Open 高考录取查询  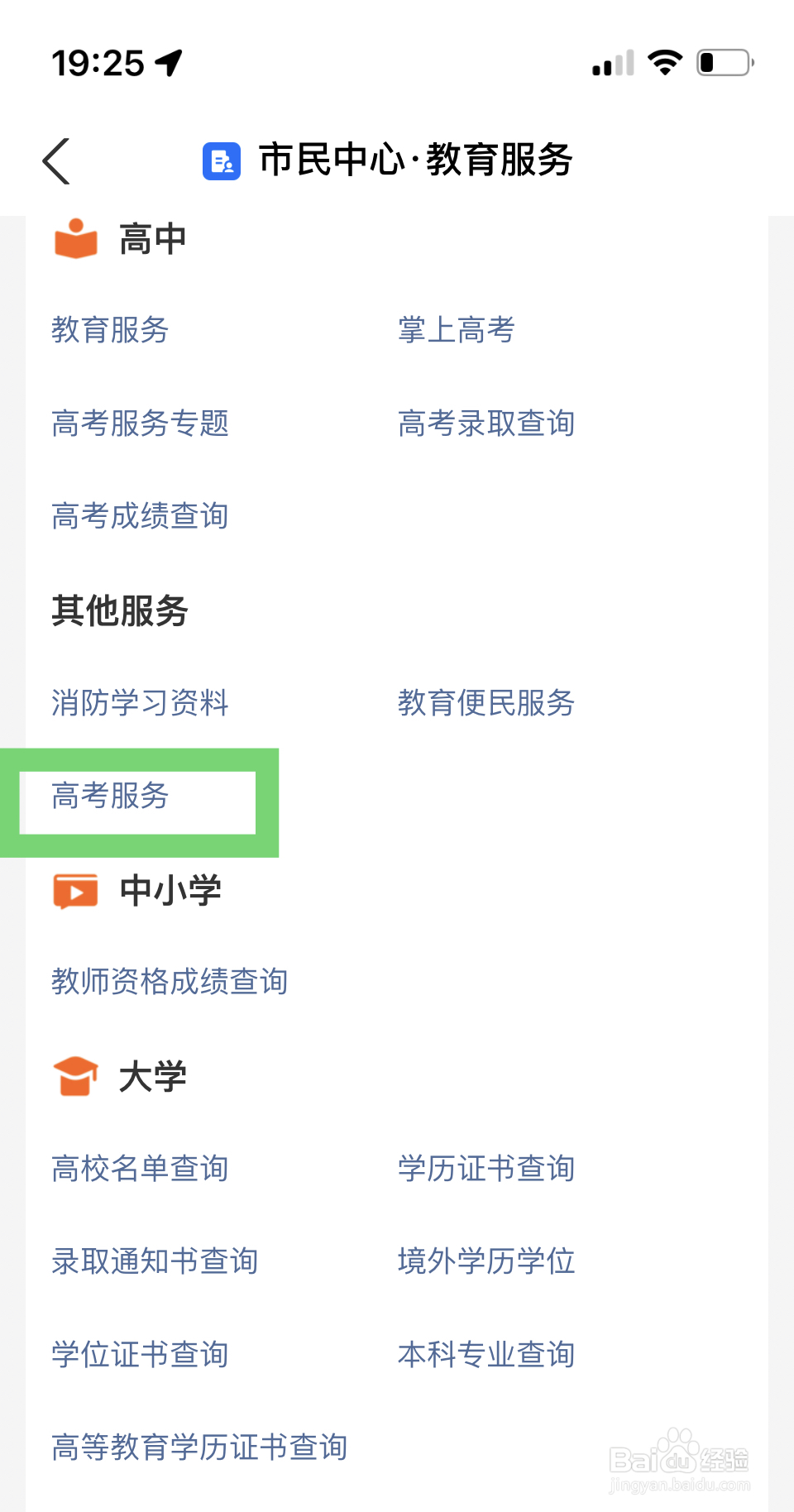tap(485, 423)
